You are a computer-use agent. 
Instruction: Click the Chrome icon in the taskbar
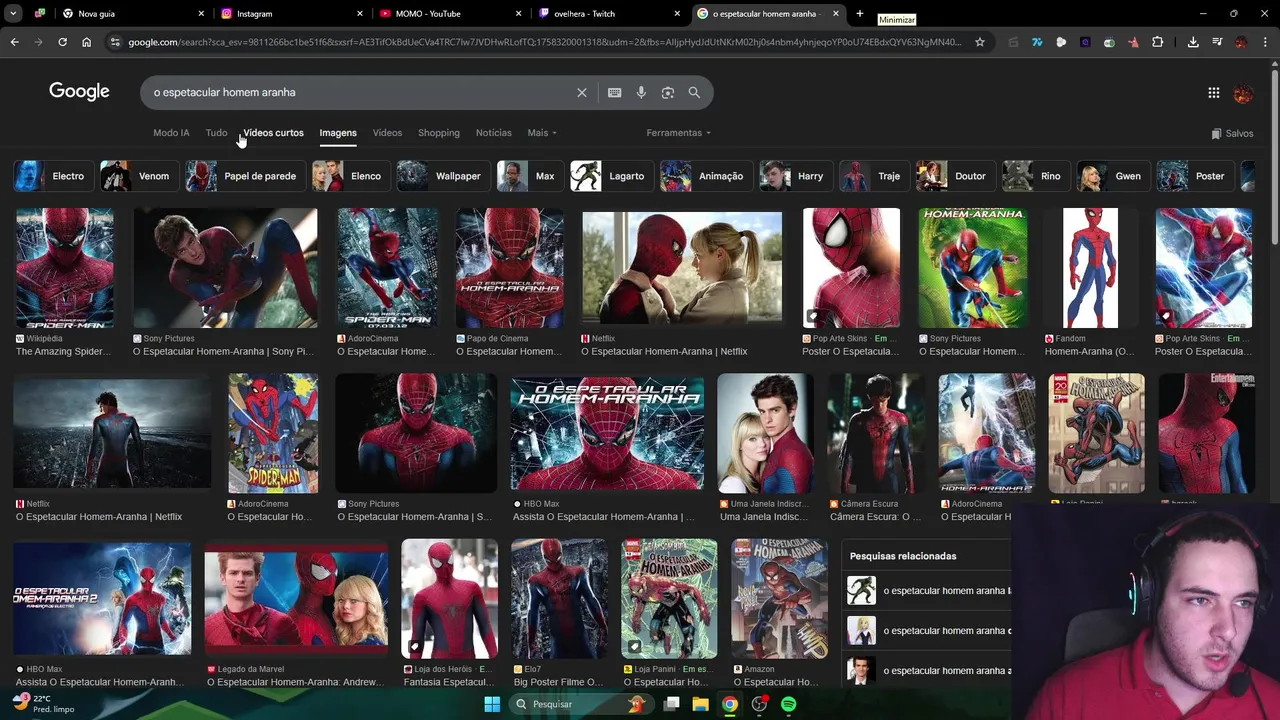coord(730,704)
